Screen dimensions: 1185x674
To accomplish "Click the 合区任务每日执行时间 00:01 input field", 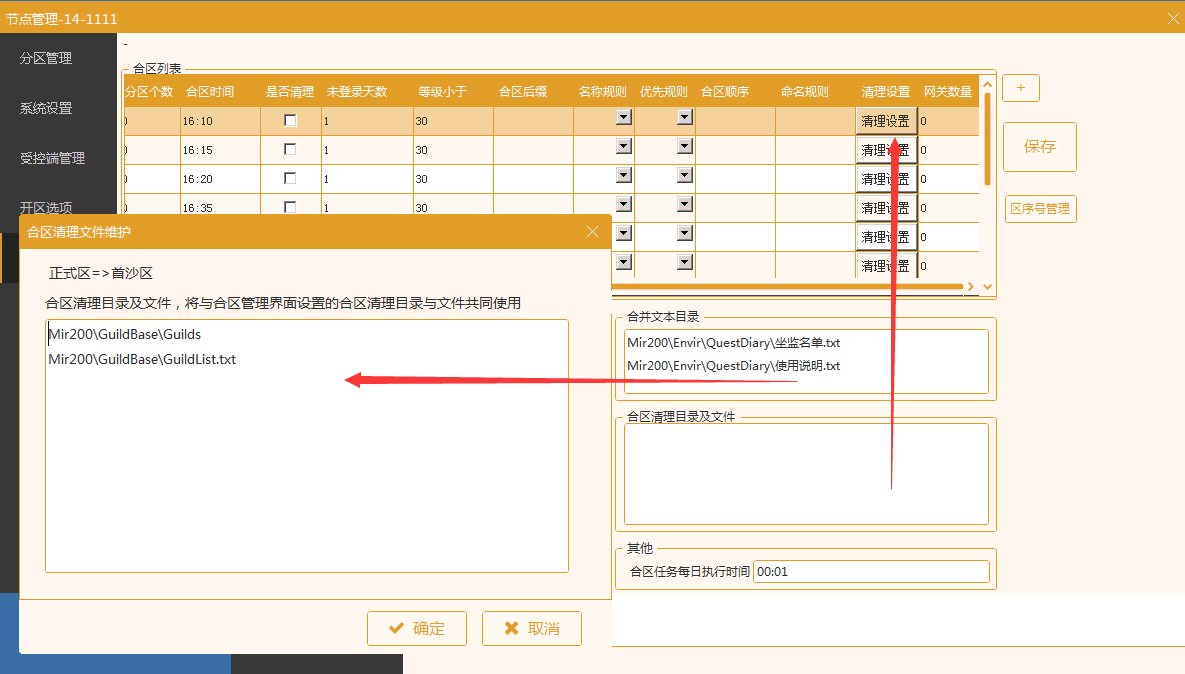I will [x=871, y=571].
